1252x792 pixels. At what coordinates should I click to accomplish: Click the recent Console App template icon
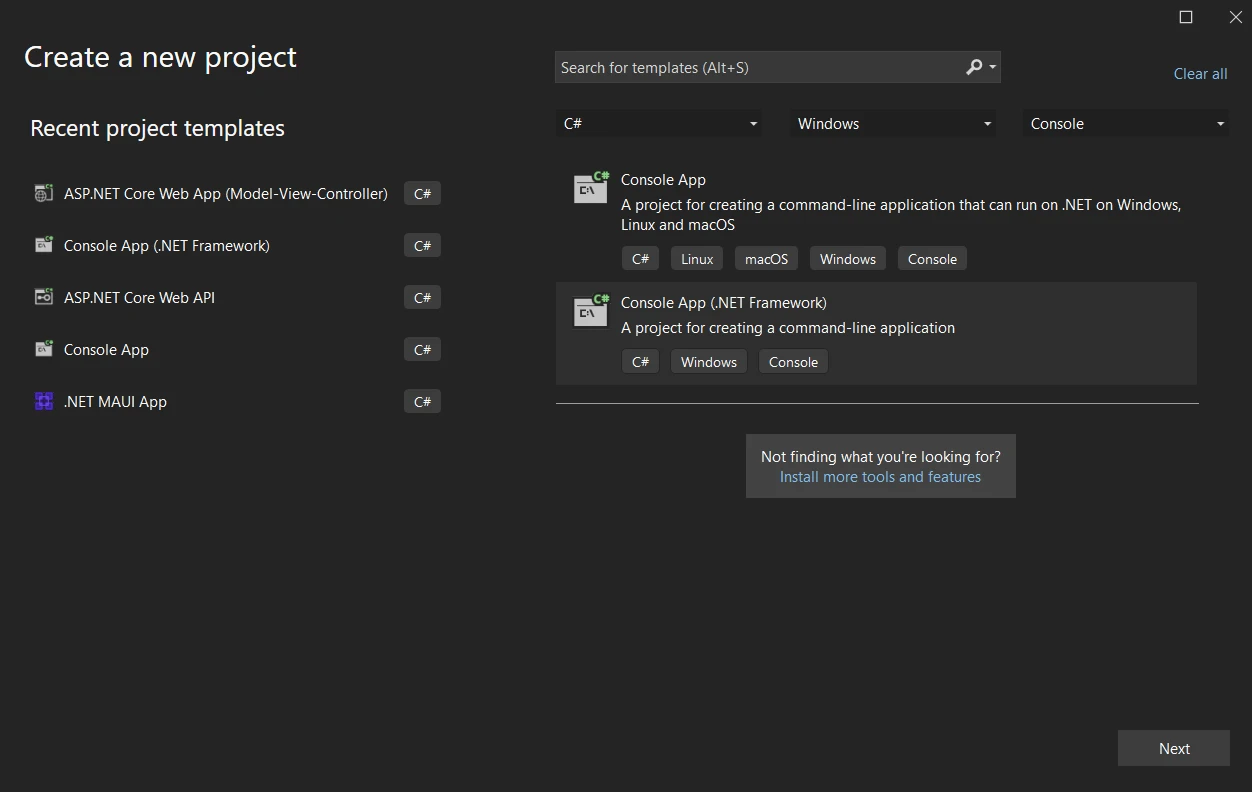click(43, 350)
